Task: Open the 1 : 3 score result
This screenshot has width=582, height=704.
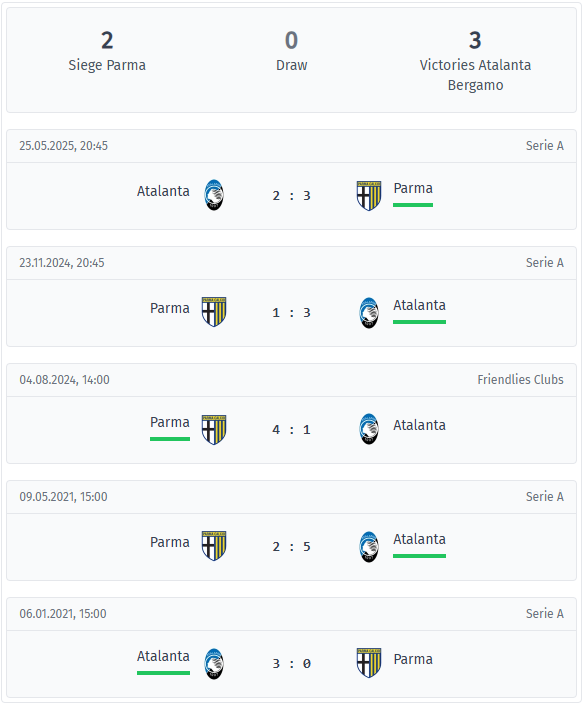Action: (291, 312)
